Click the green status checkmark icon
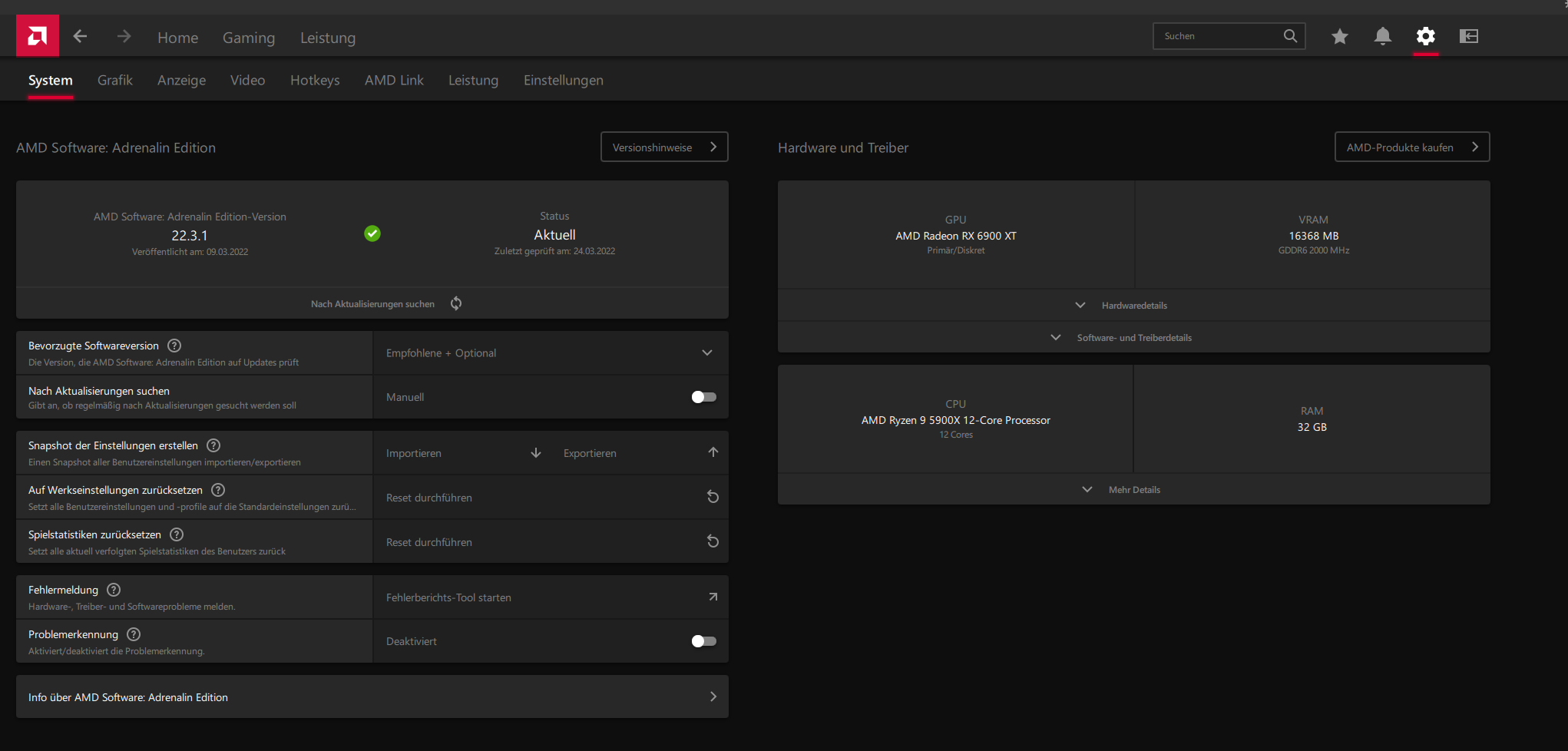 click(372, 233)
